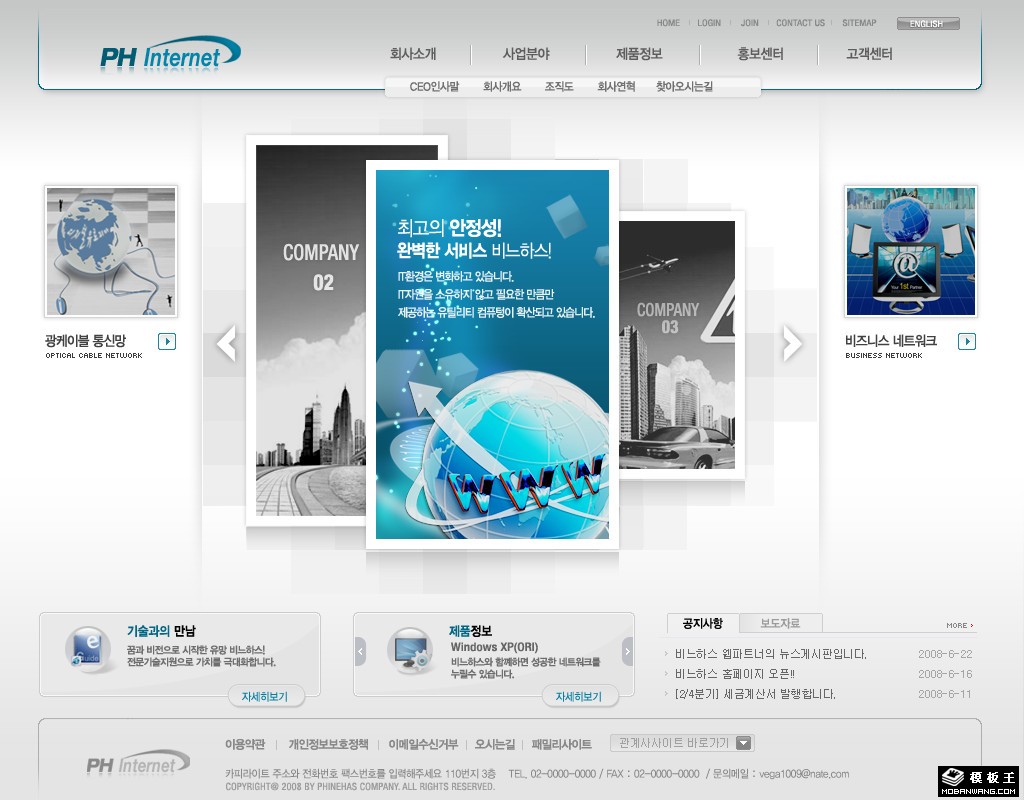Select the 찾아오시는길 submenu item
Screen dimensions: 1024x800
(x=684, y=87)
